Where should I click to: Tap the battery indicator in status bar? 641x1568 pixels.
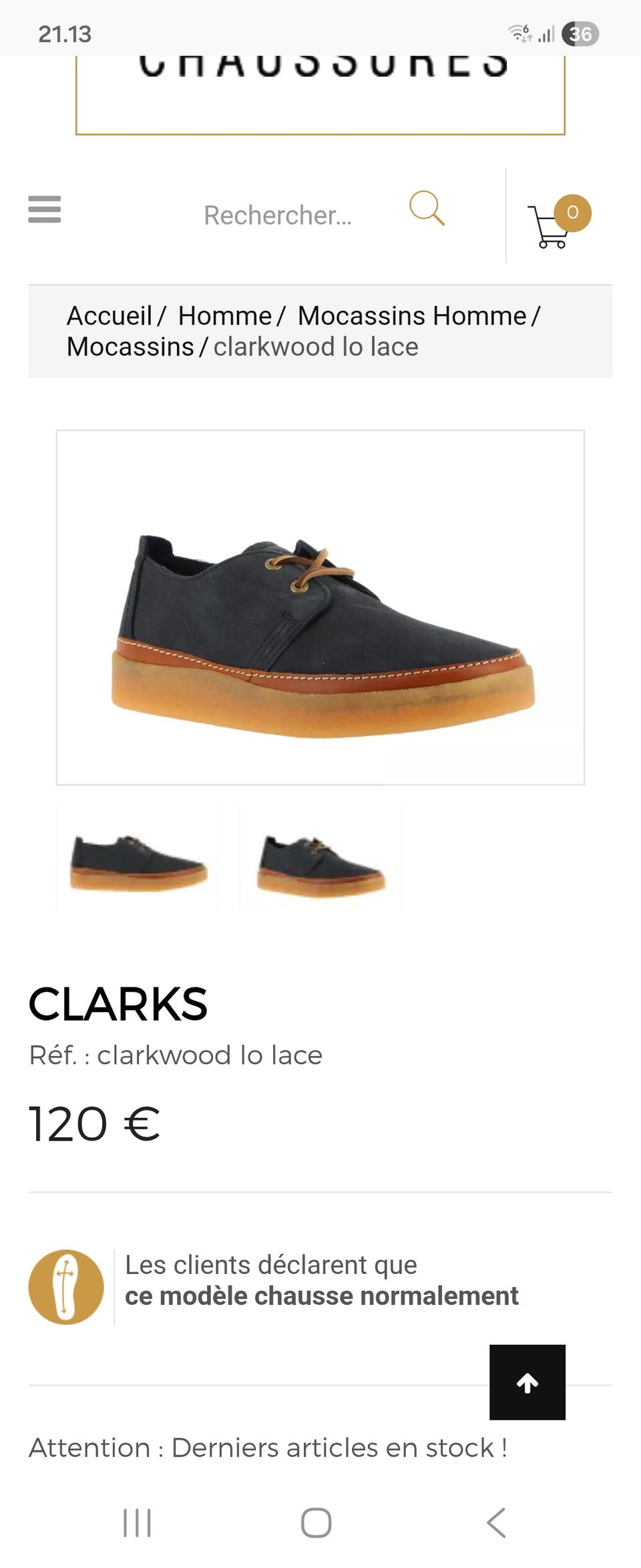pyautogui.click(x=580, y=33)
